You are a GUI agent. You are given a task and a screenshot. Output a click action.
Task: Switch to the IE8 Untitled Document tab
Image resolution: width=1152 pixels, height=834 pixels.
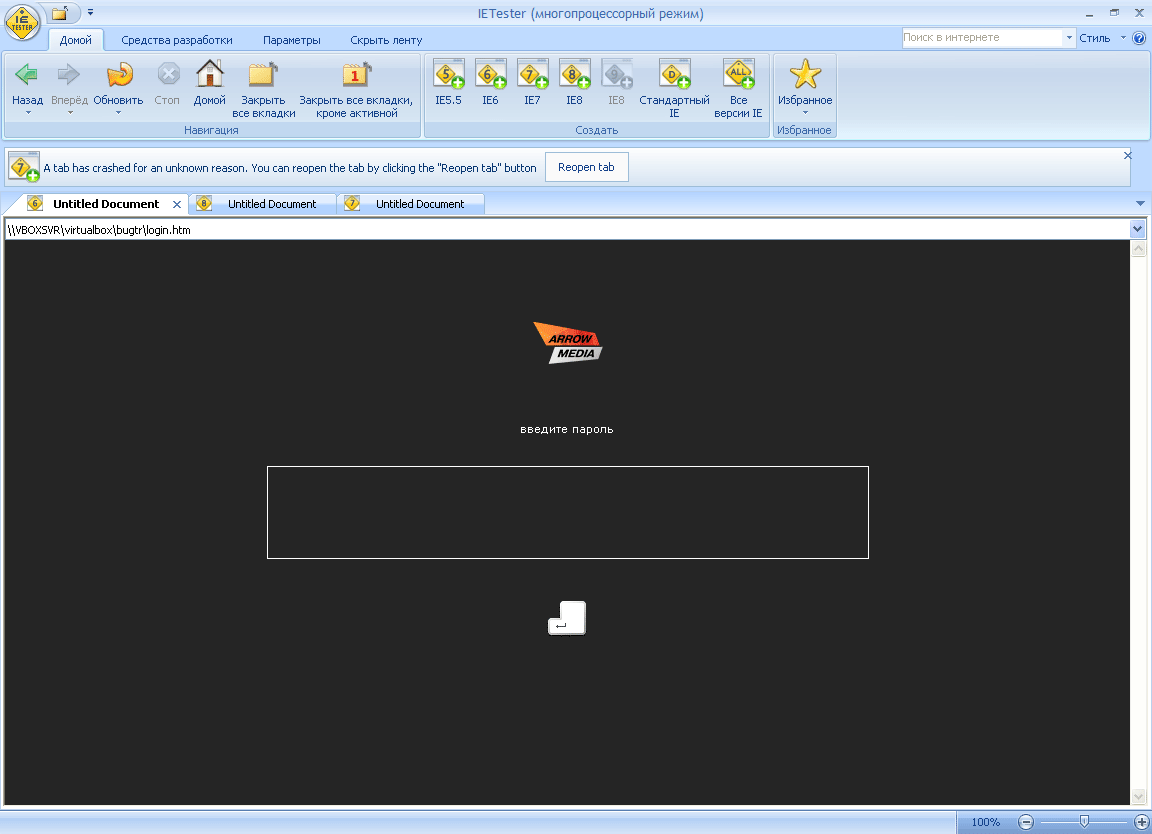click(x=262, y=204)
